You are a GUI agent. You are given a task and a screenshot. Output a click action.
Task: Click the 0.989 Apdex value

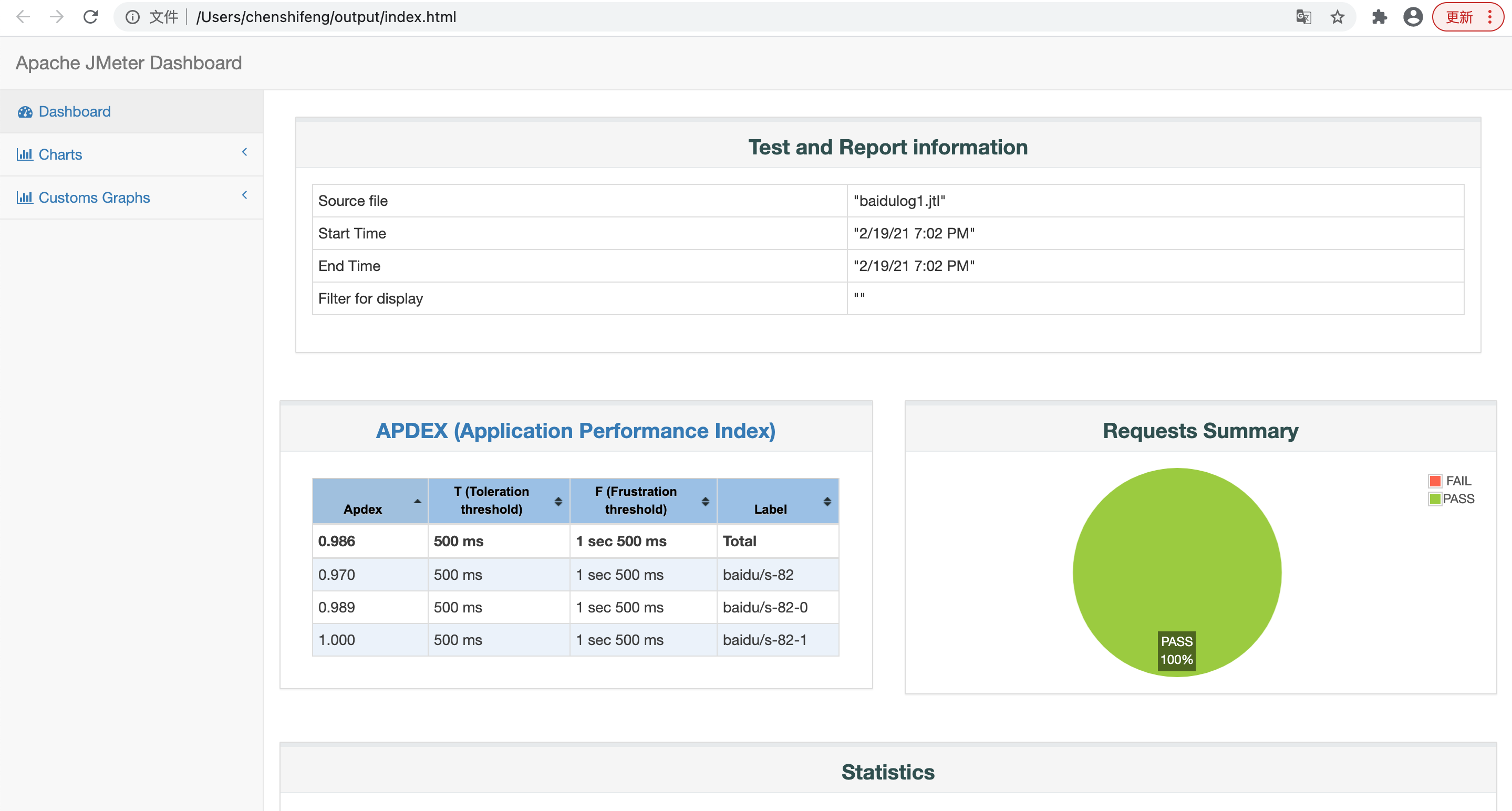point(336,607)
